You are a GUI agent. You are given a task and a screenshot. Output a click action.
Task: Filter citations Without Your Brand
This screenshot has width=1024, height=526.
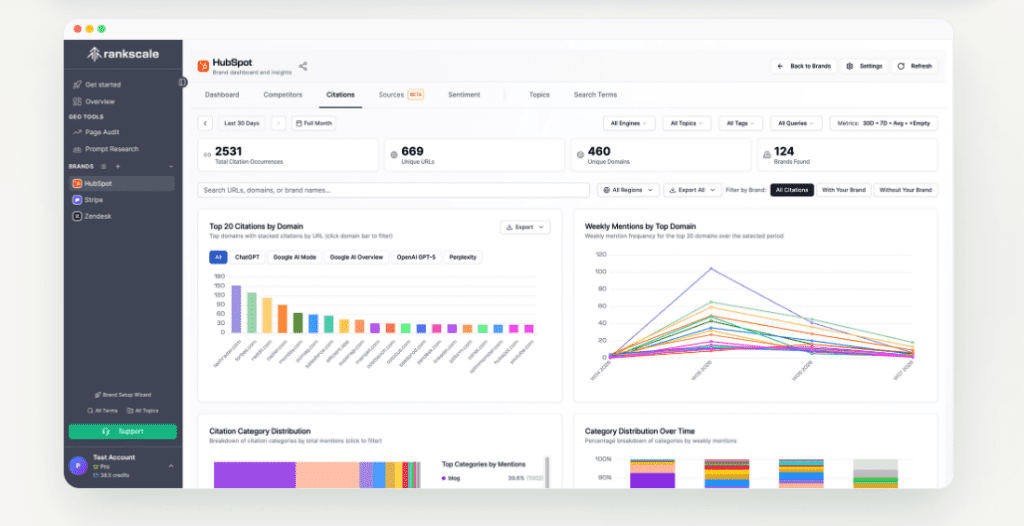tap(906, 190)
